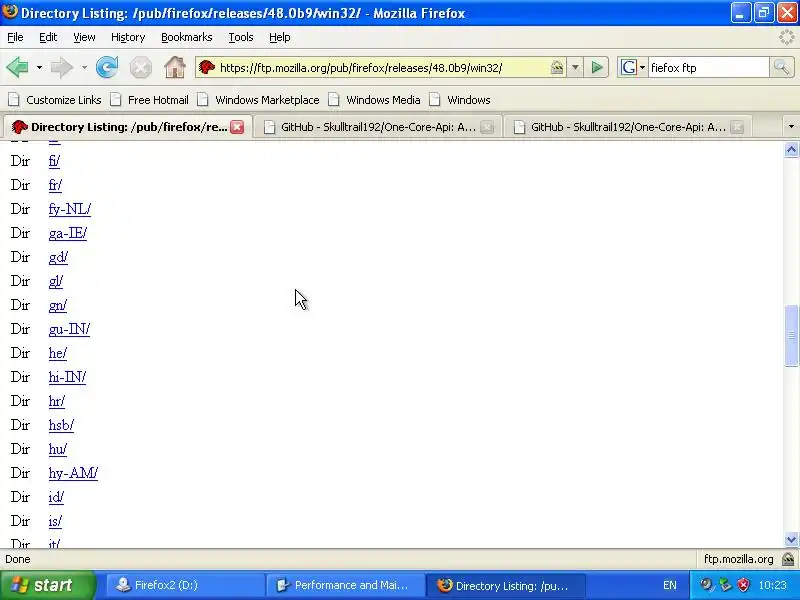Click in the search box containing 'fiefox ftp'
This screenshot has height=600, width=800.
coord(708,67)
